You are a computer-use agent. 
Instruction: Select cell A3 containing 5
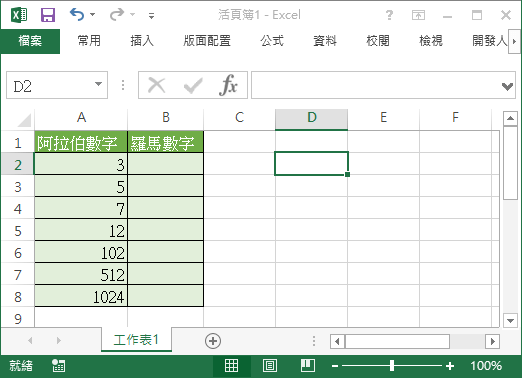pos(81,187)
